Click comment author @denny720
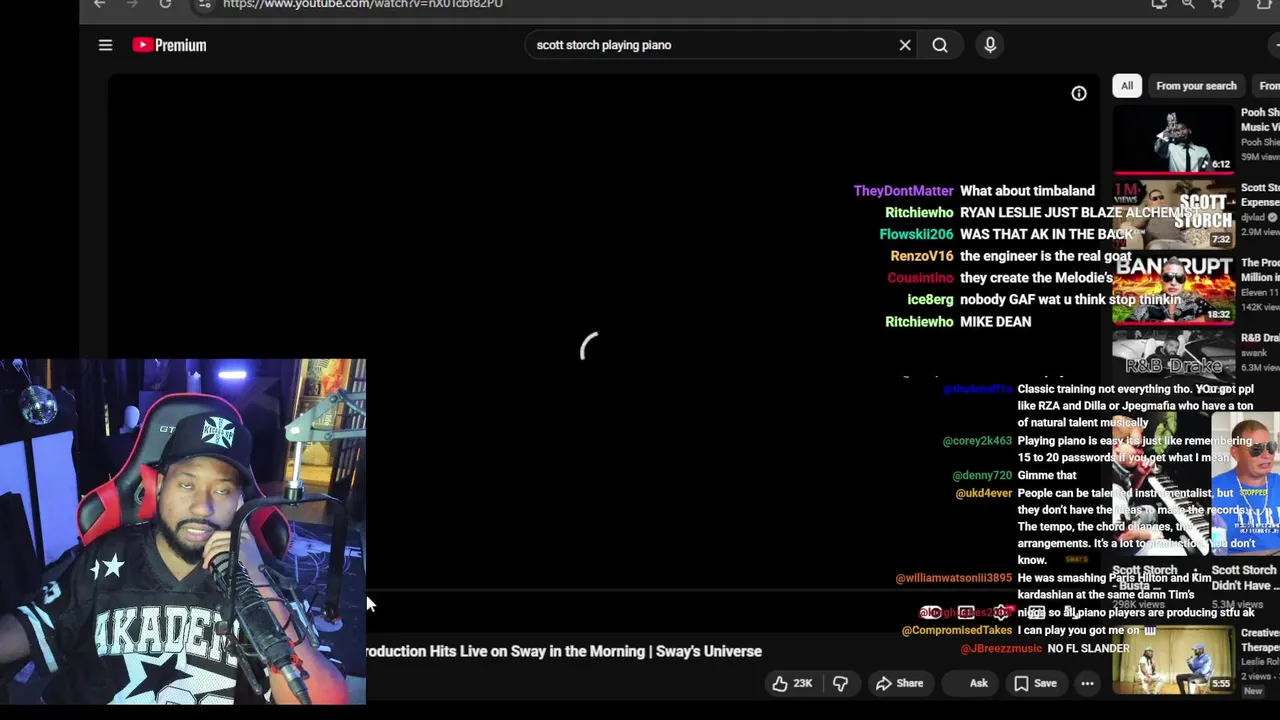 (x=982, y=476)
